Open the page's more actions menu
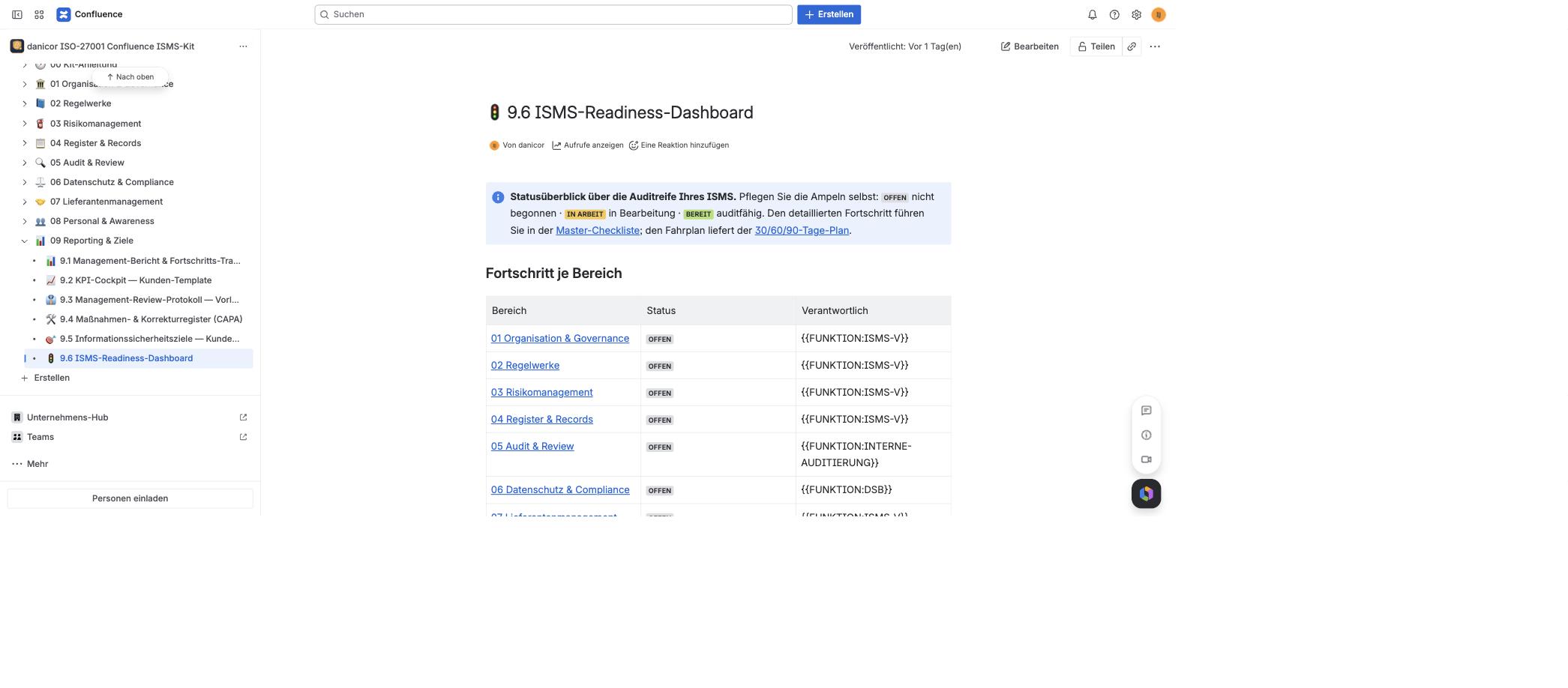 (x=1155, y=46)
